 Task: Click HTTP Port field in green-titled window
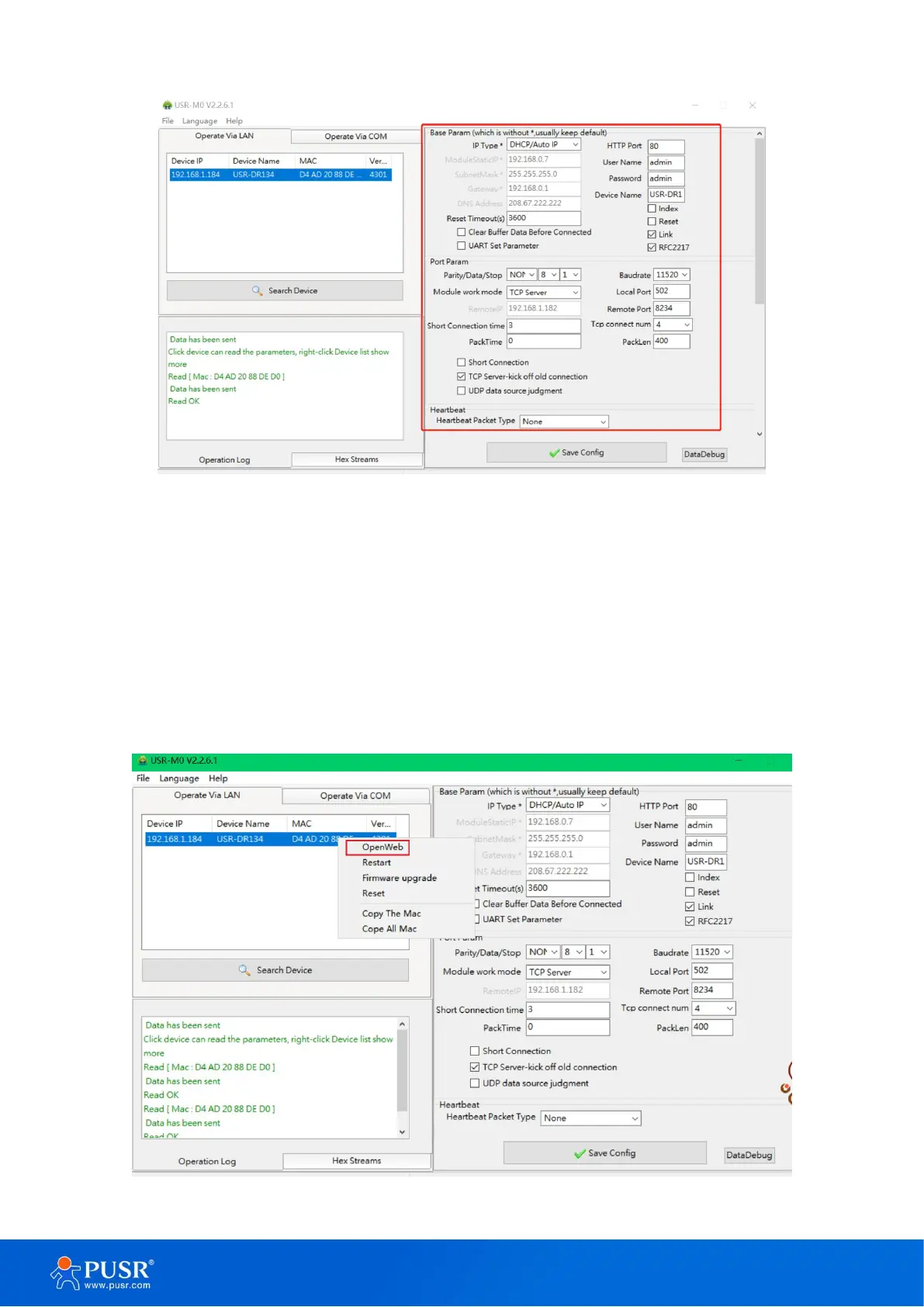point(706,806)
